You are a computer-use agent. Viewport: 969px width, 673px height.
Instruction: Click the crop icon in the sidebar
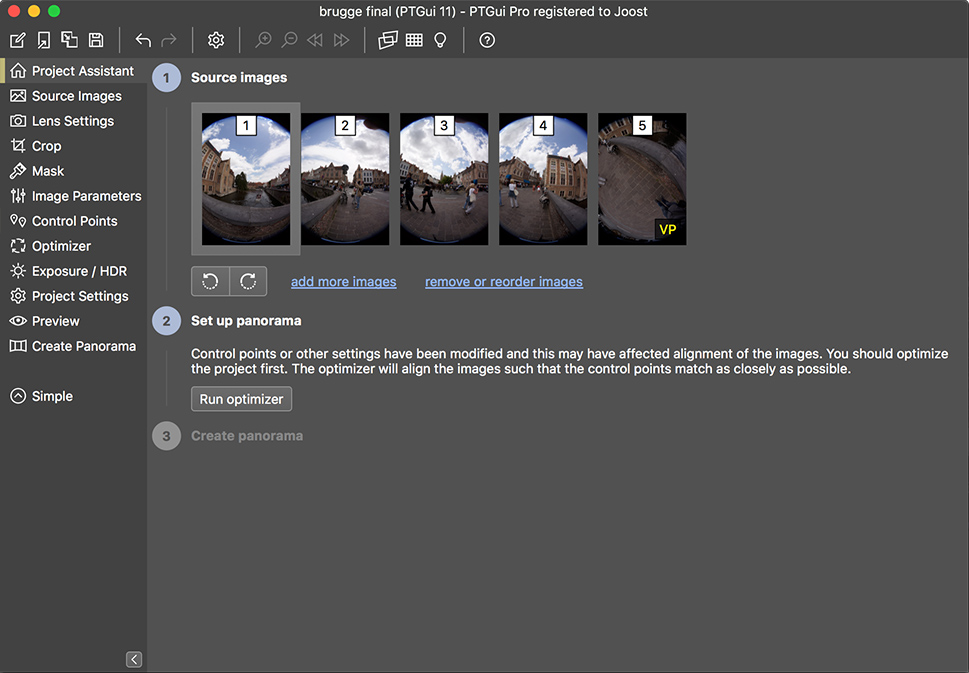point(18,146)
